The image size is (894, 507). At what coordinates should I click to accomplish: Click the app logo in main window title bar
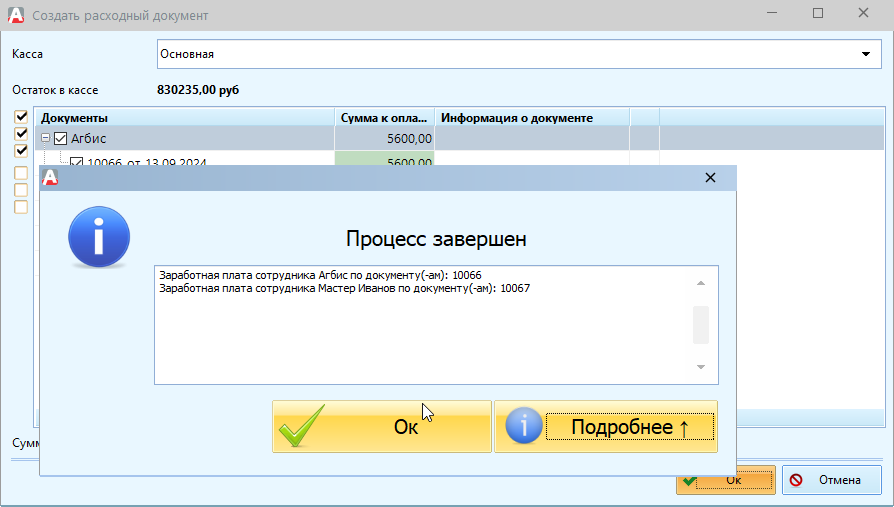(16, 15)
